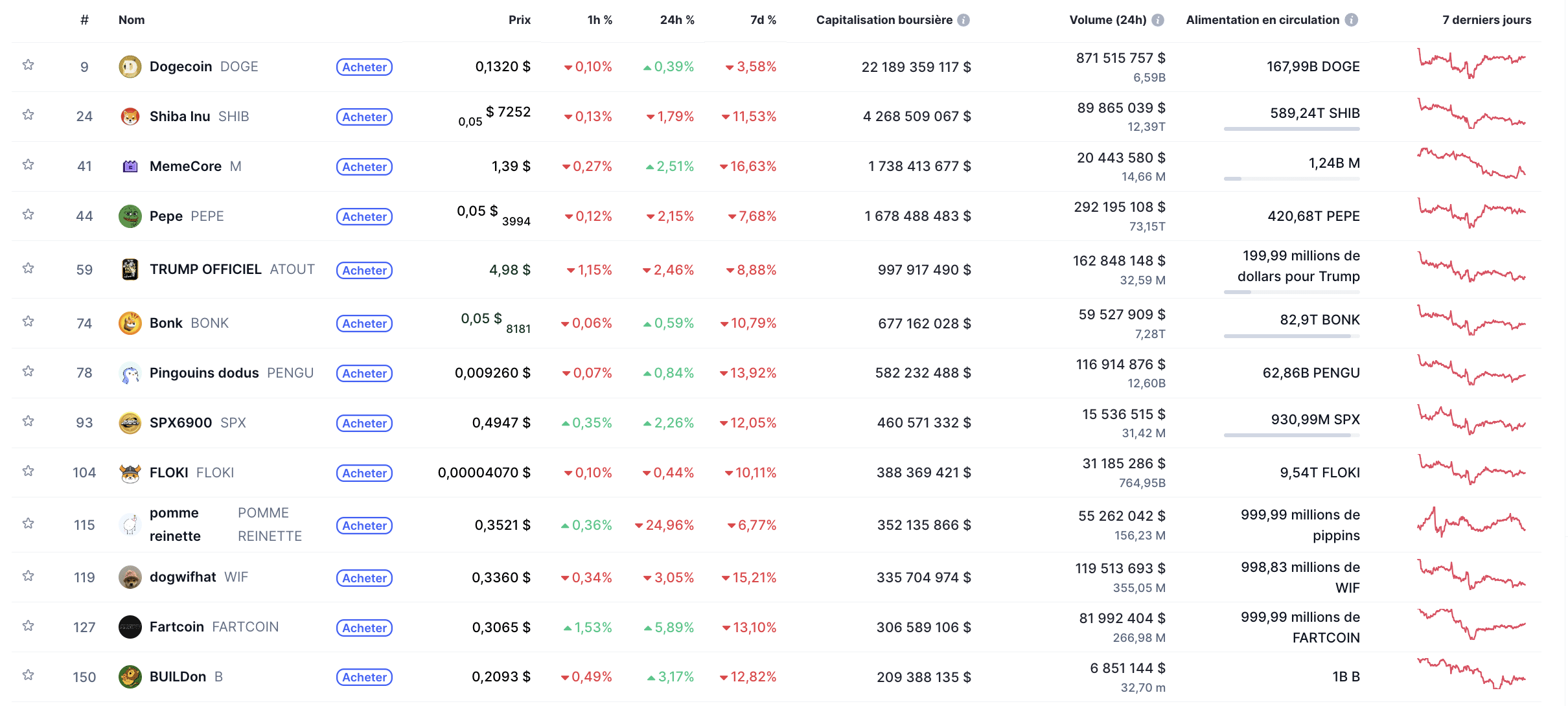Click the Dogecoin coin logo

(130, 66)
